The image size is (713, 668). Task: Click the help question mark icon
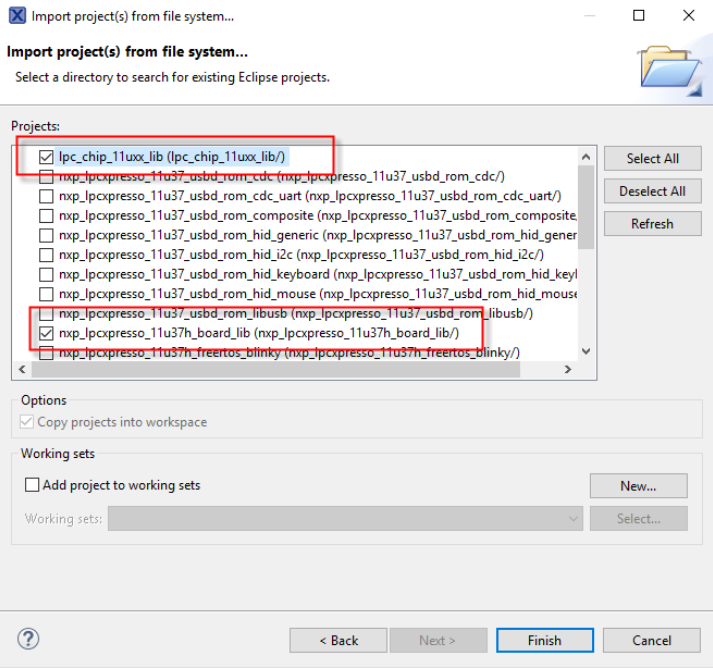[x=28, y=638]
